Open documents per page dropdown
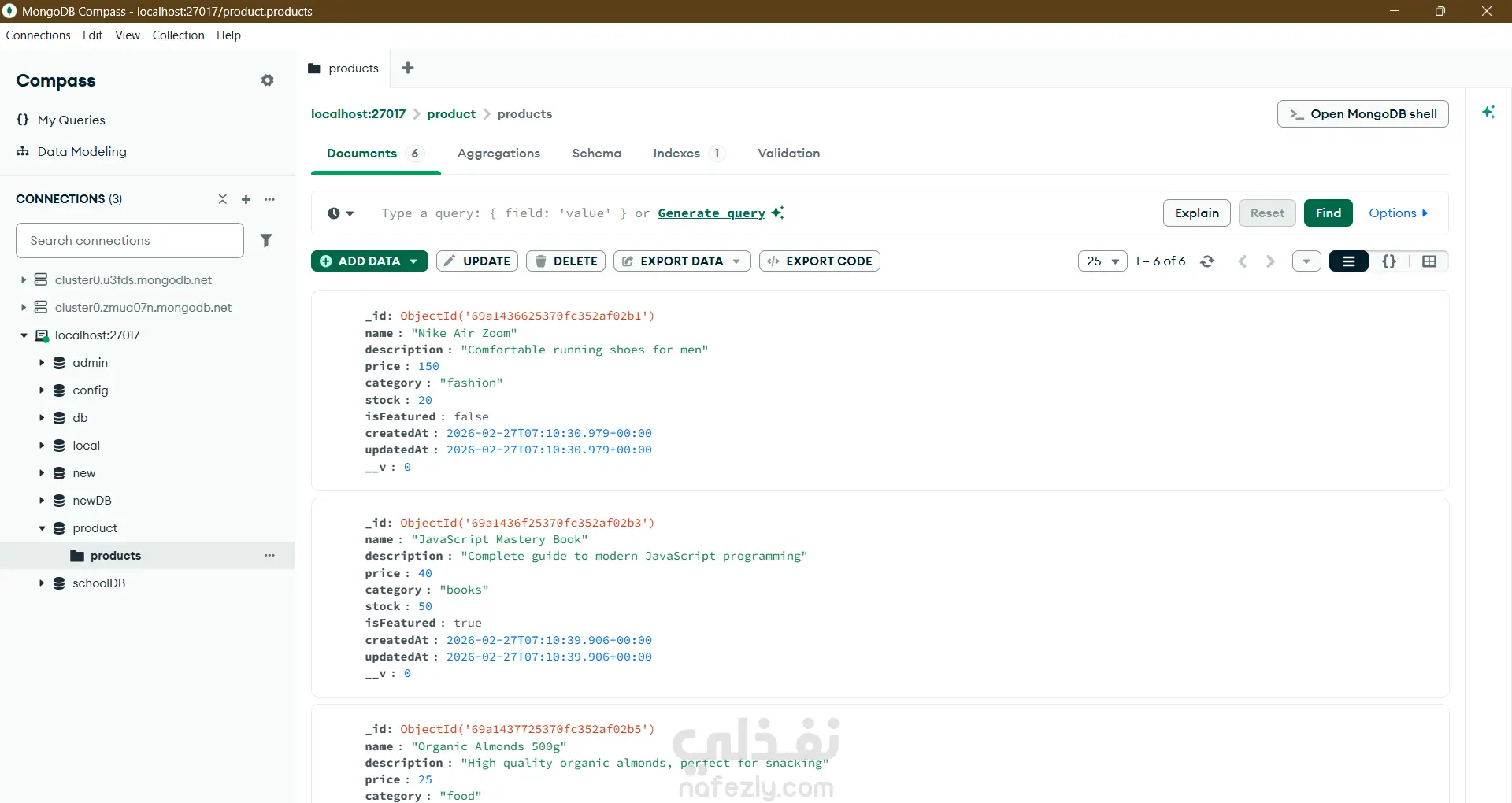Screen dimensions: 1512x803 tap(1102, 261)
